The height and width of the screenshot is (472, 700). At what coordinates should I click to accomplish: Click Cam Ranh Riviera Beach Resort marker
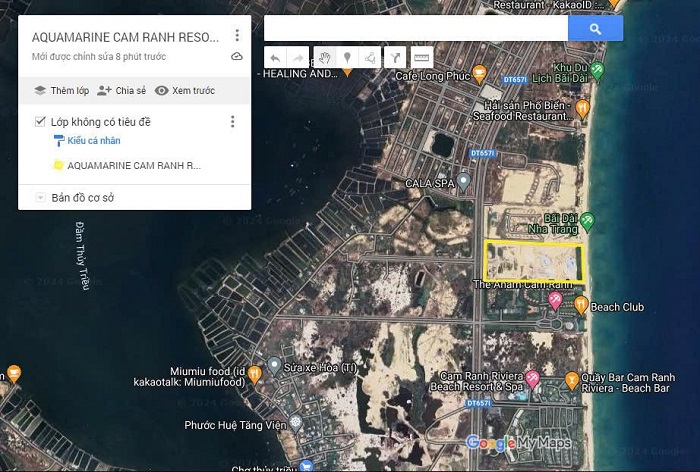coord(532,379)
